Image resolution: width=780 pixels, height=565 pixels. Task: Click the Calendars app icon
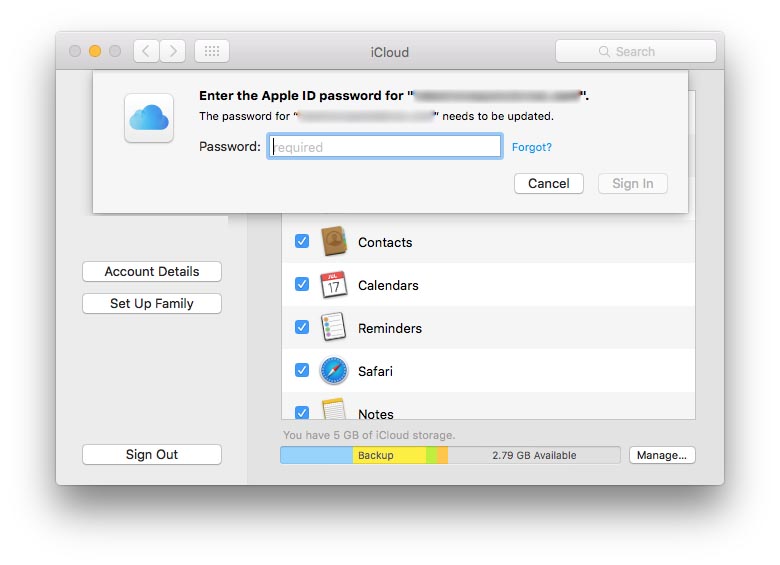(333, 284)
